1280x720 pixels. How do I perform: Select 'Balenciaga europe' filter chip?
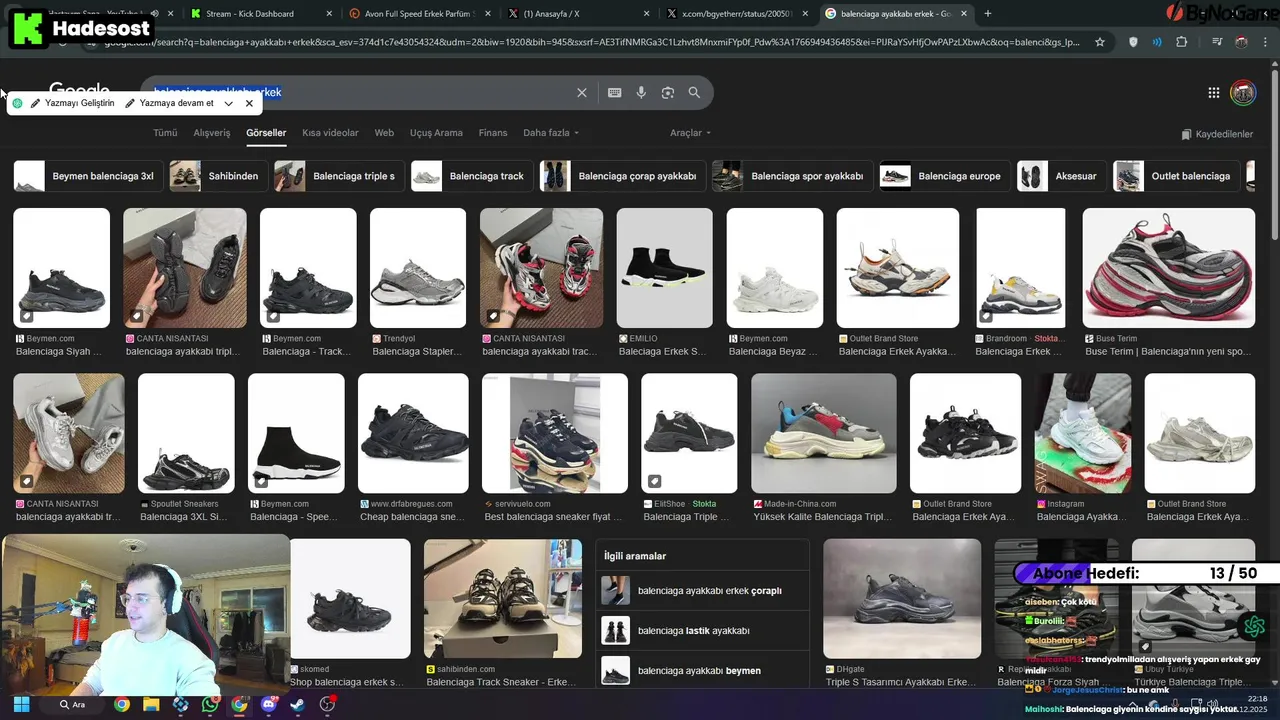[944, 176]
